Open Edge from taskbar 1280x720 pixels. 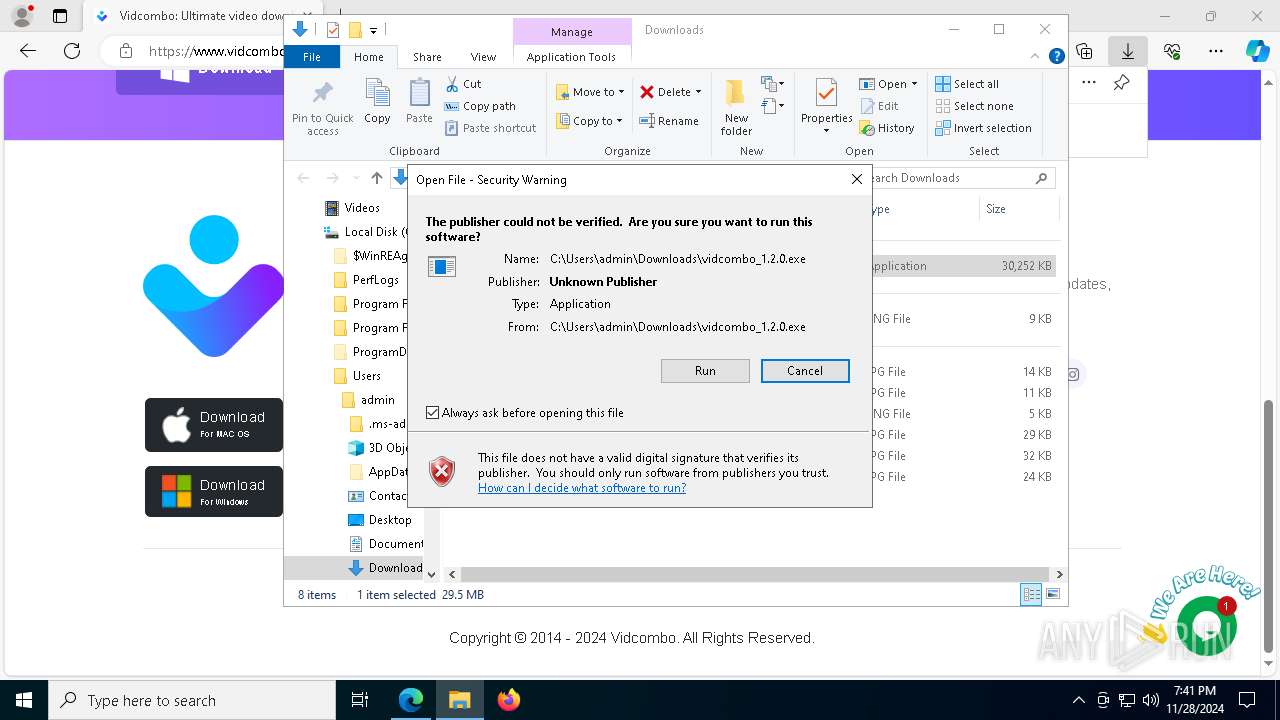click(411, 700)
